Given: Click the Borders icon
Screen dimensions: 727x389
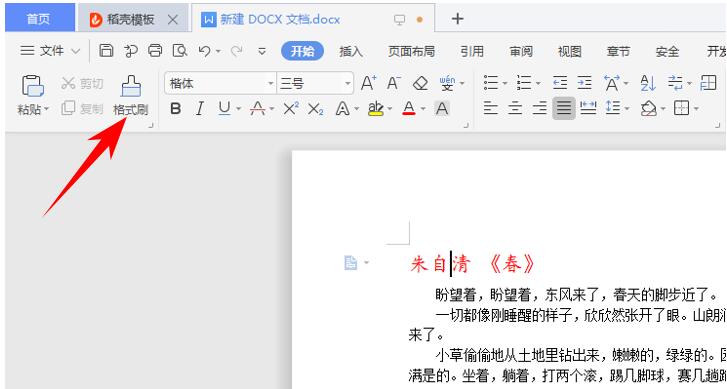Looking at the screenshot, I should coord(682,108).
